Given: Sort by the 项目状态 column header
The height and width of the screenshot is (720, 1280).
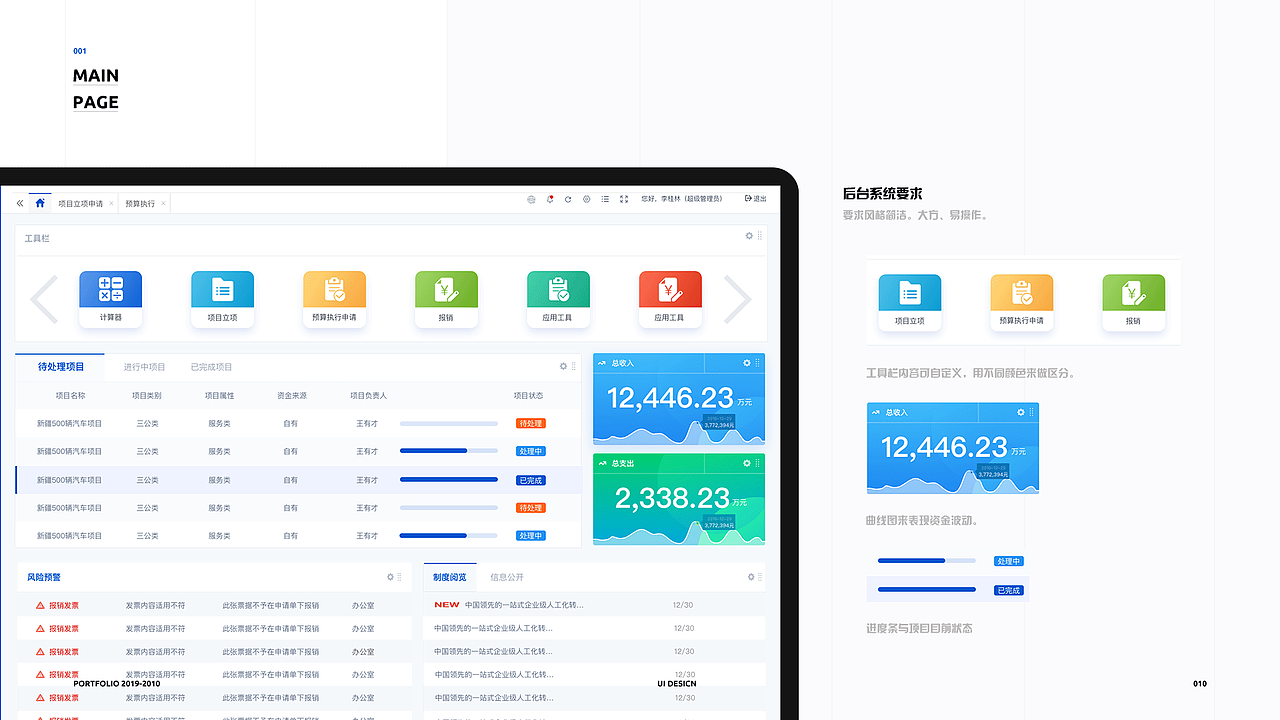Looking at the screenshot, I should (x=529, y=396).
